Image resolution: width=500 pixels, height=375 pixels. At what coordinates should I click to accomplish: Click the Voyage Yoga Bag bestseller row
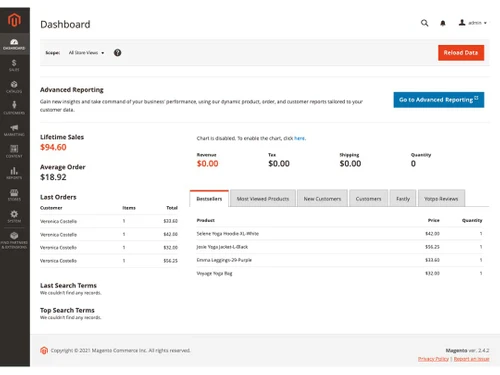point(339,273)
